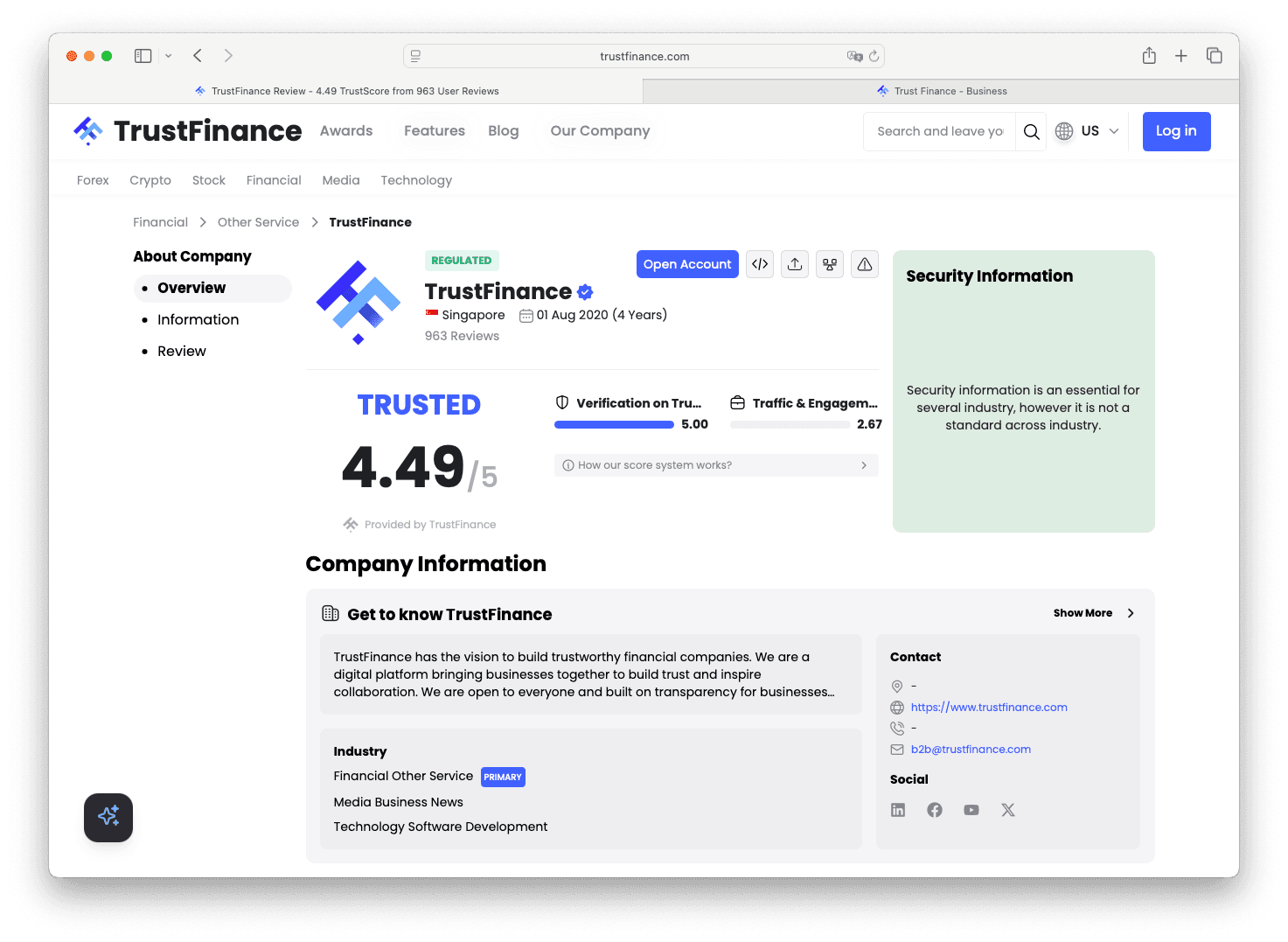Viewport: 1288px width, 942px height.
Task: Reload the page with refresh icon
Action: point(874,56)
